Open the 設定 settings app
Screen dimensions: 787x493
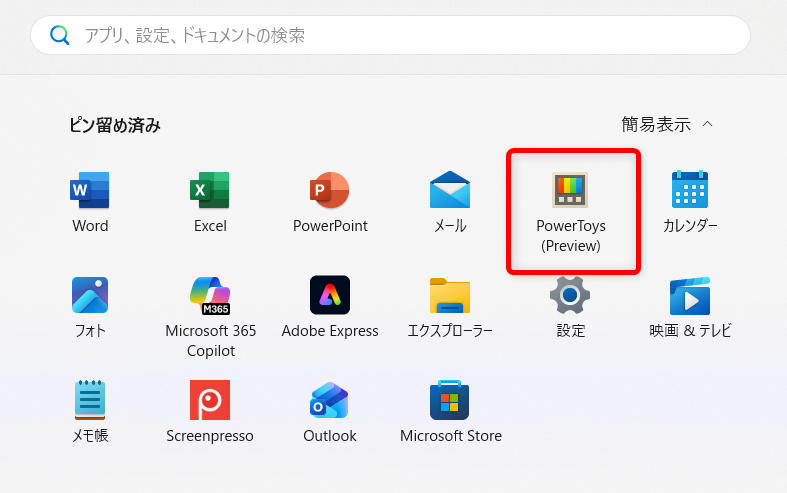pos(570,307)
